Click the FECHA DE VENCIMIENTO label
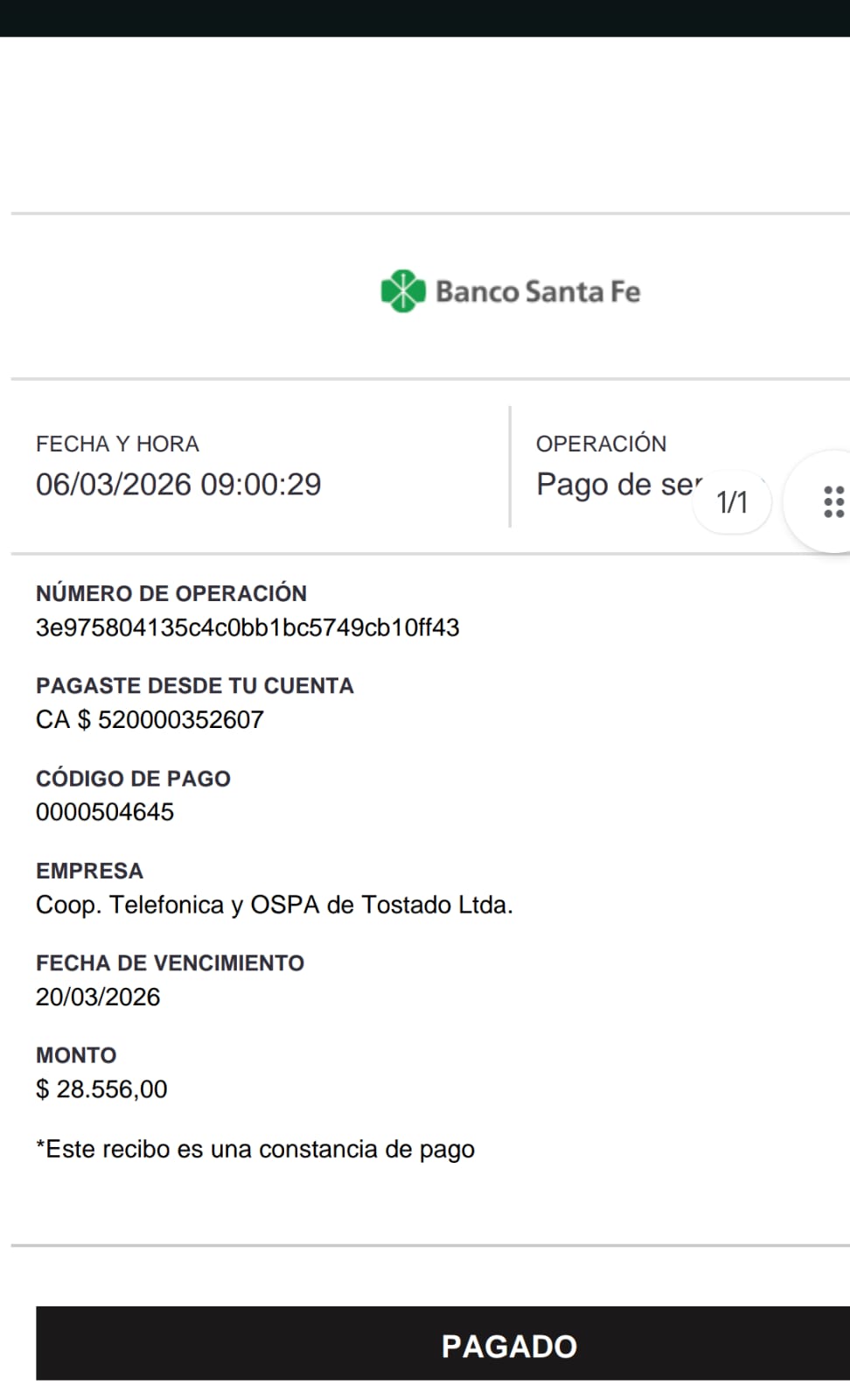This screenshot has height=1400, width=850. coord(170,962)
